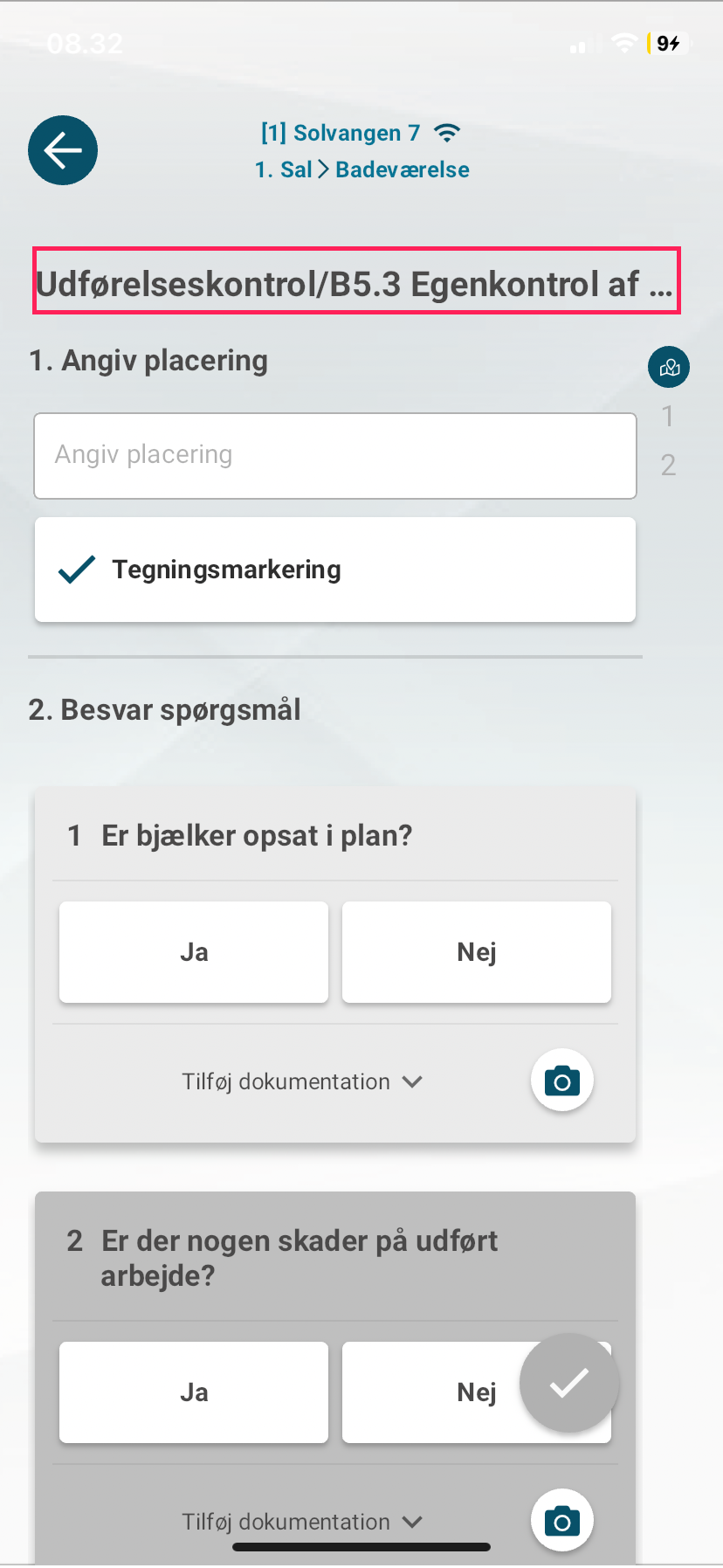Tap the Udførelseskontrol/B5.3 Egenkontrol title

[356, 281]
